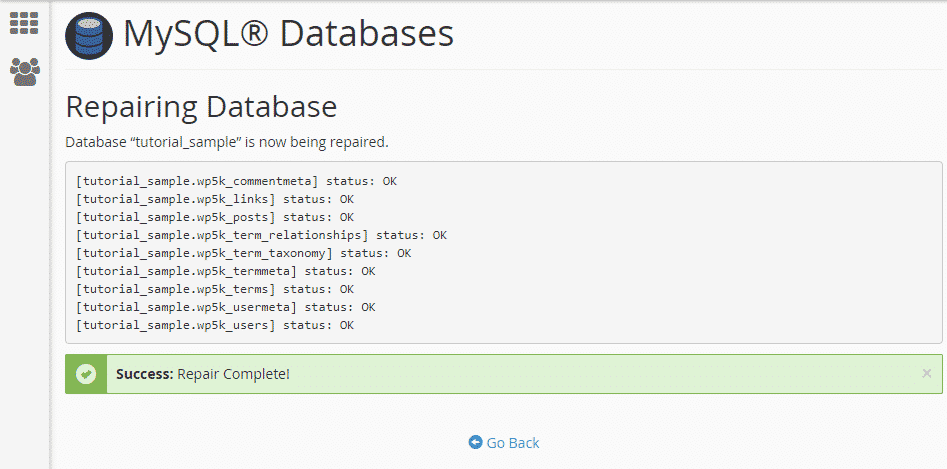Image resolution: width=947 pixels, height=469 pixels.
Task: Click the green success checkmark icon
Action: click(86, 374)
